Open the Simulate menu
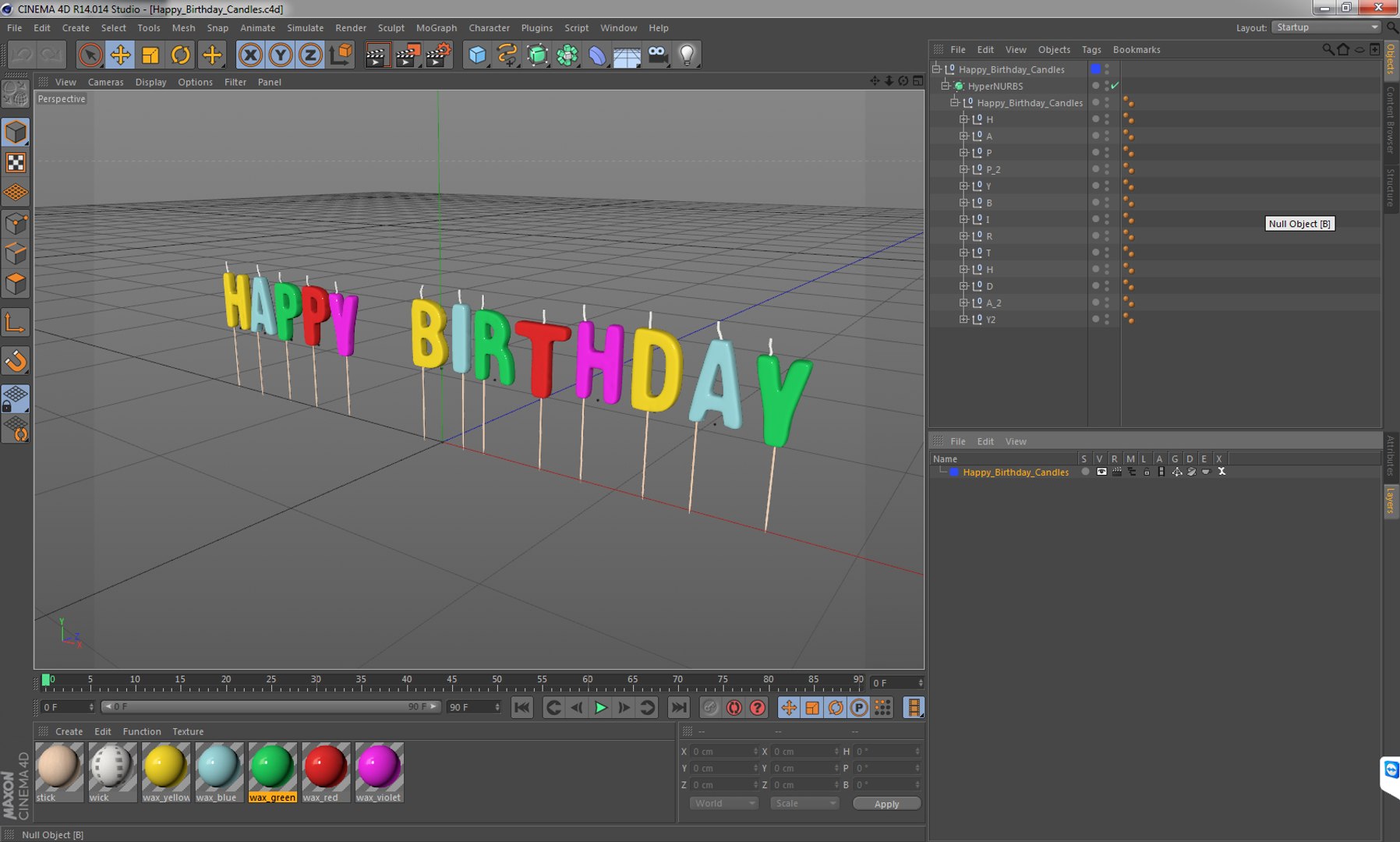The image size is (1400, 842). [x=305, y=27]
